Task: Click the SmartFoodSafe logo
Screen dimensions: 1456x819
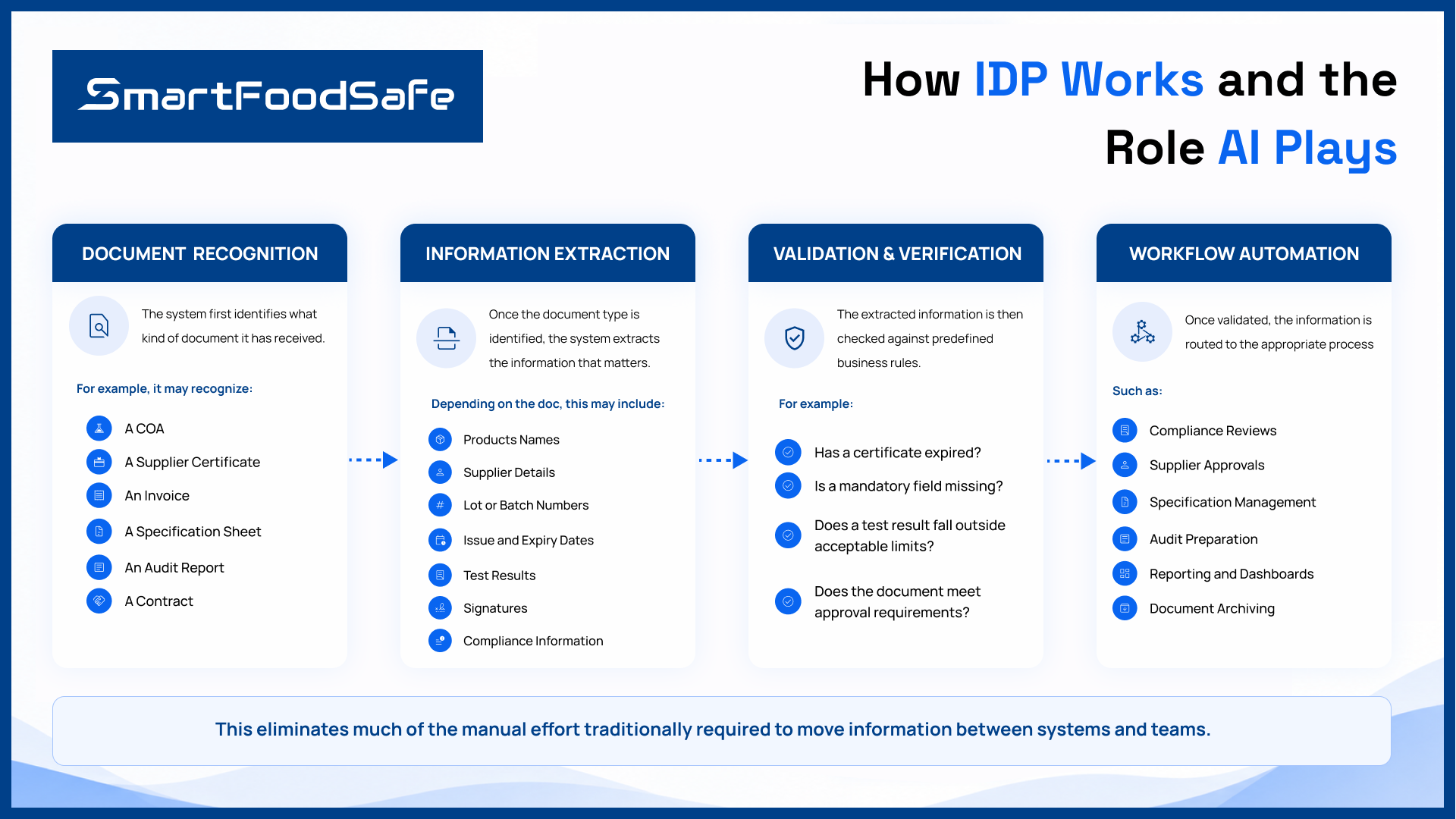Action: click(x=267, y=96)
